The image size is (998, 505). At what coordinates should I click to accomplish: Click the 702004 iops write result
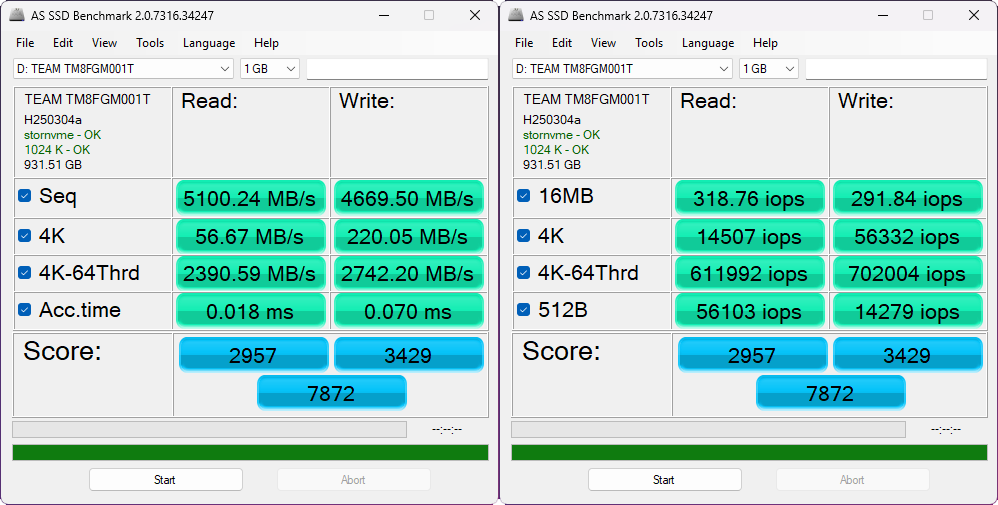coord(907,273)
